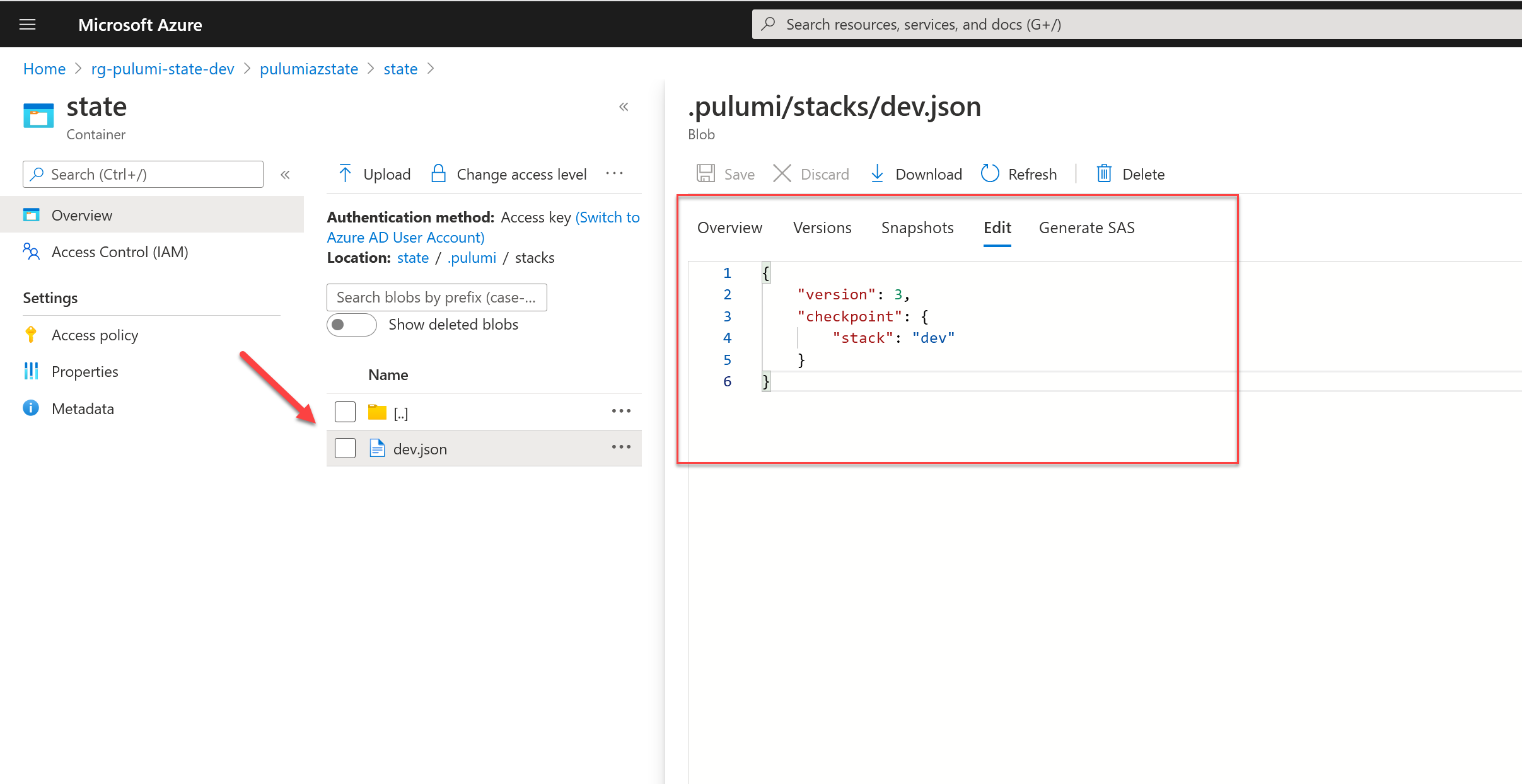
Task: Navigate to .pulumi in Location path
Action: pyautogui.click(x=472, y=258)
